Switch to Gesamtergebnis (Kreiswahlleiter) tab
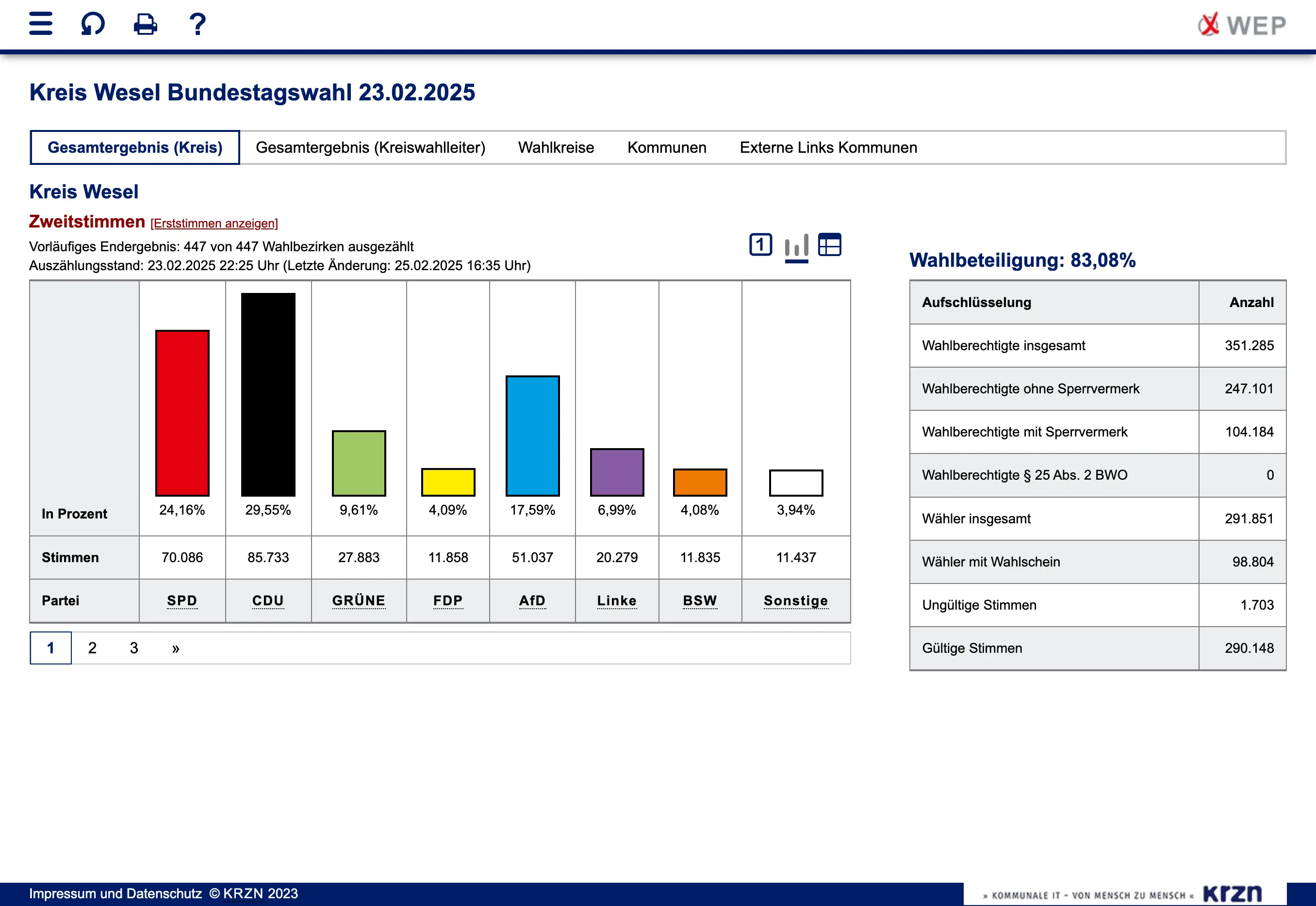 370,147
